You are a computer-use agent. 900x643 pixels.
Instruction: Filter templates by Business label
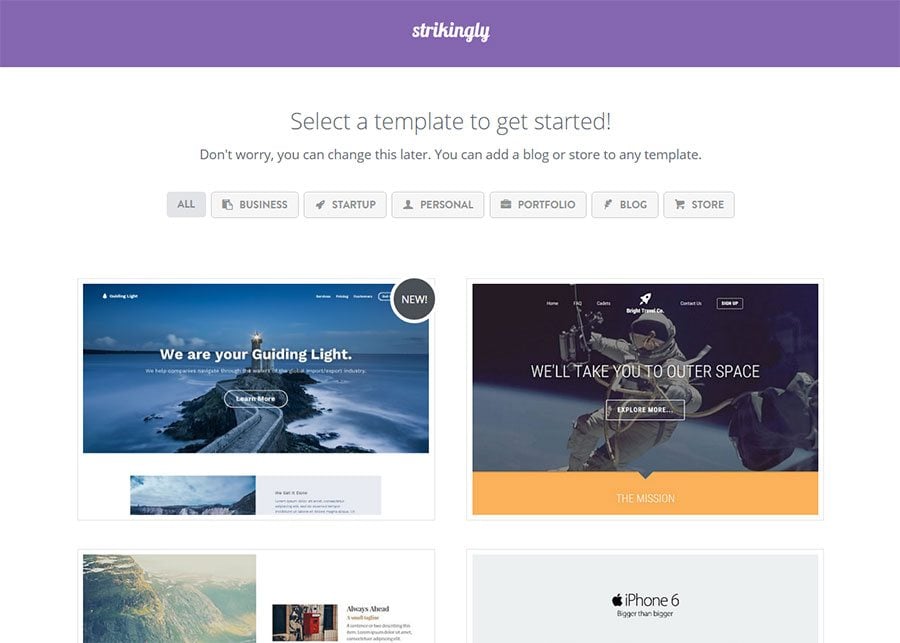coord(255,204)
